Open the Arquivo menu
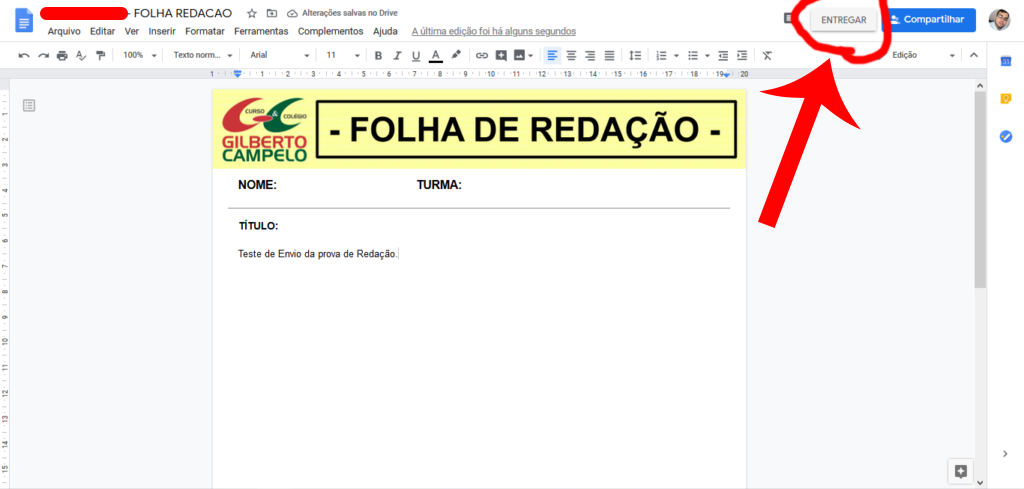The height and width of the screenshot is (489, 1024). point(64,31)
